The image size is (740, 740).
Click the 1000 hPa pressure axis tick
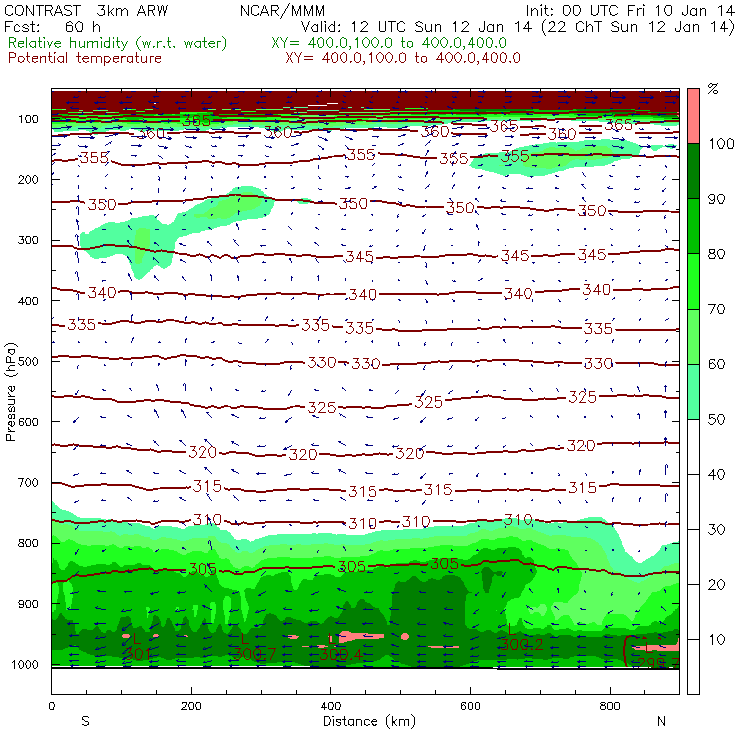(25, 664)
